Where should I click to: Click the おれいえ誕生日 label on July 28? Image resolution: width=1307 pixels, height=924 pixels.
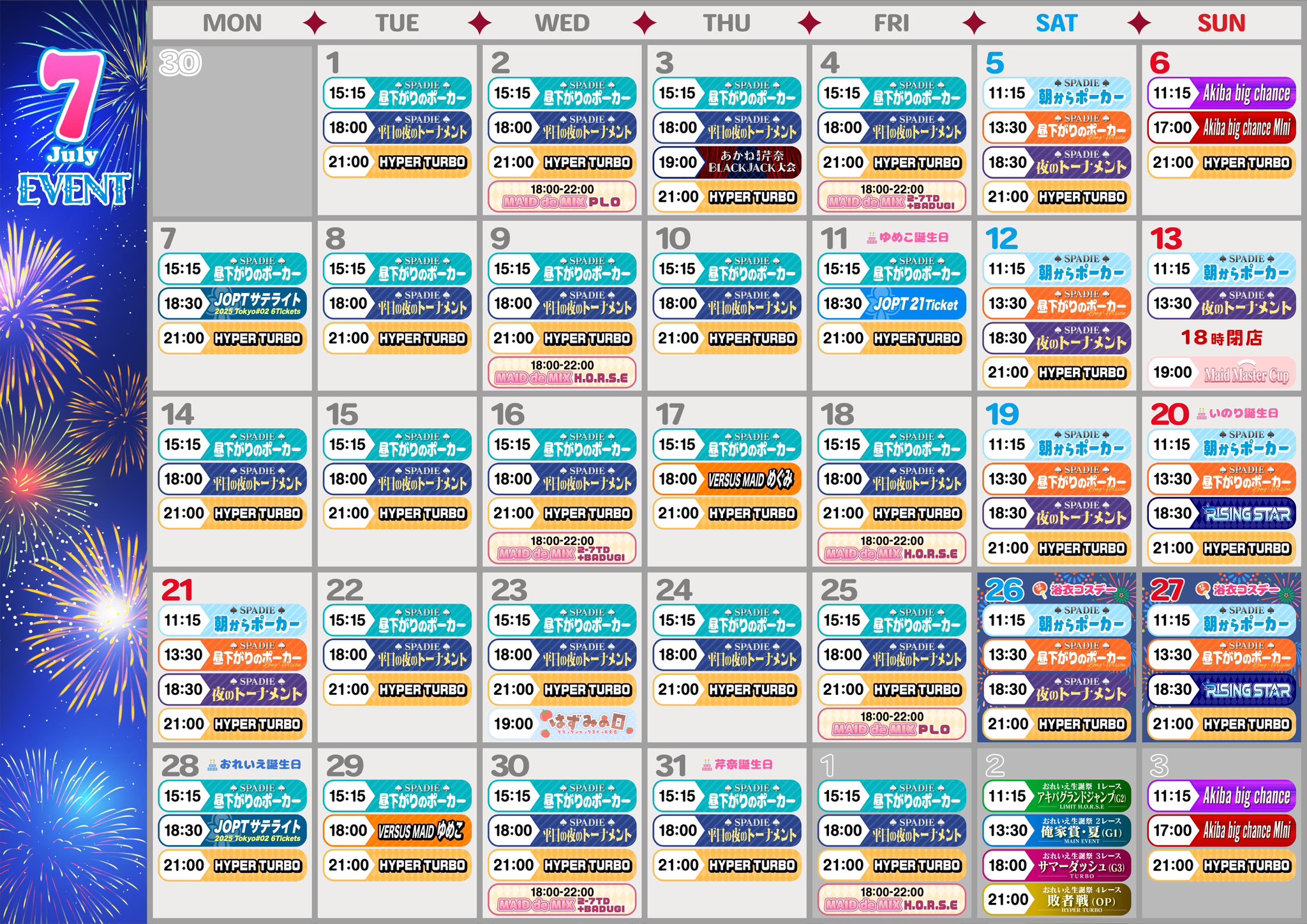pyautogui.click(x=260, y=764)
